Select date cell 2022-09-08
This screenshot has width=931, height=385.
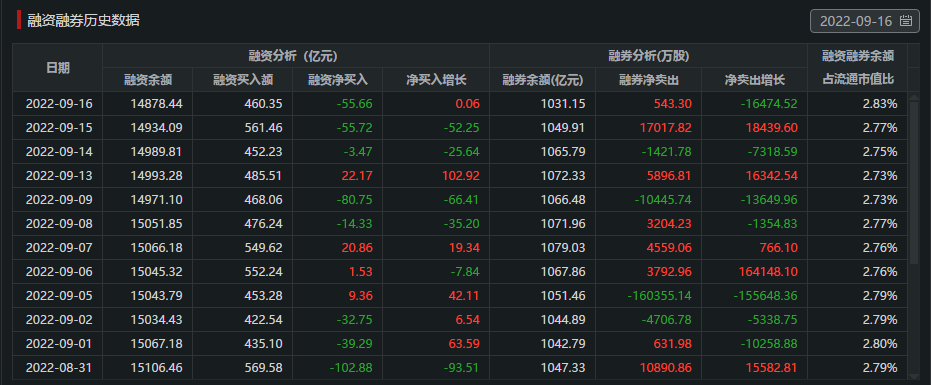coord(58,224)
